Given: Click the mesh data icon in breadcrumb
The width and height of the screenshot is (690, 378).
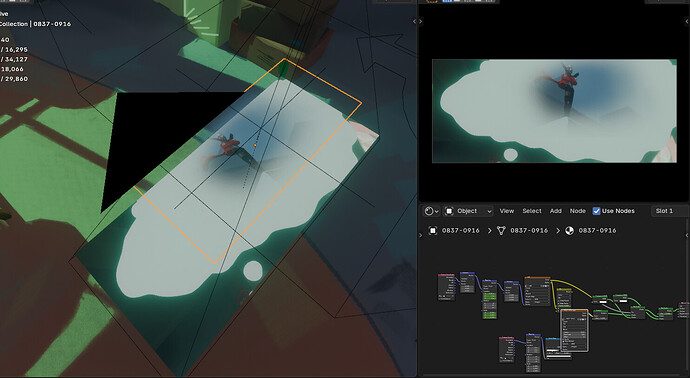Looking at the screenshot, I should (x=501, y=231).
